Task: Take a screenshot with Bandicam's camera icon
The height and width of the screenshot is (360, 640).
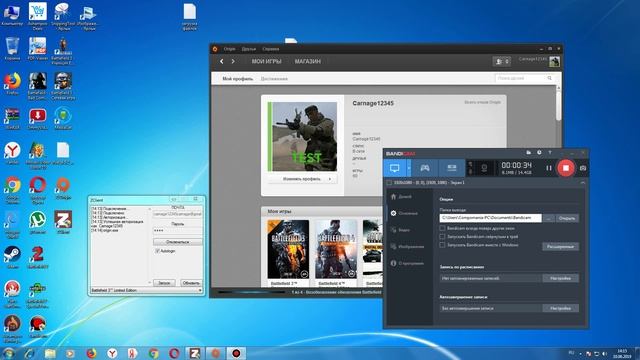Action: click(583, 168)
